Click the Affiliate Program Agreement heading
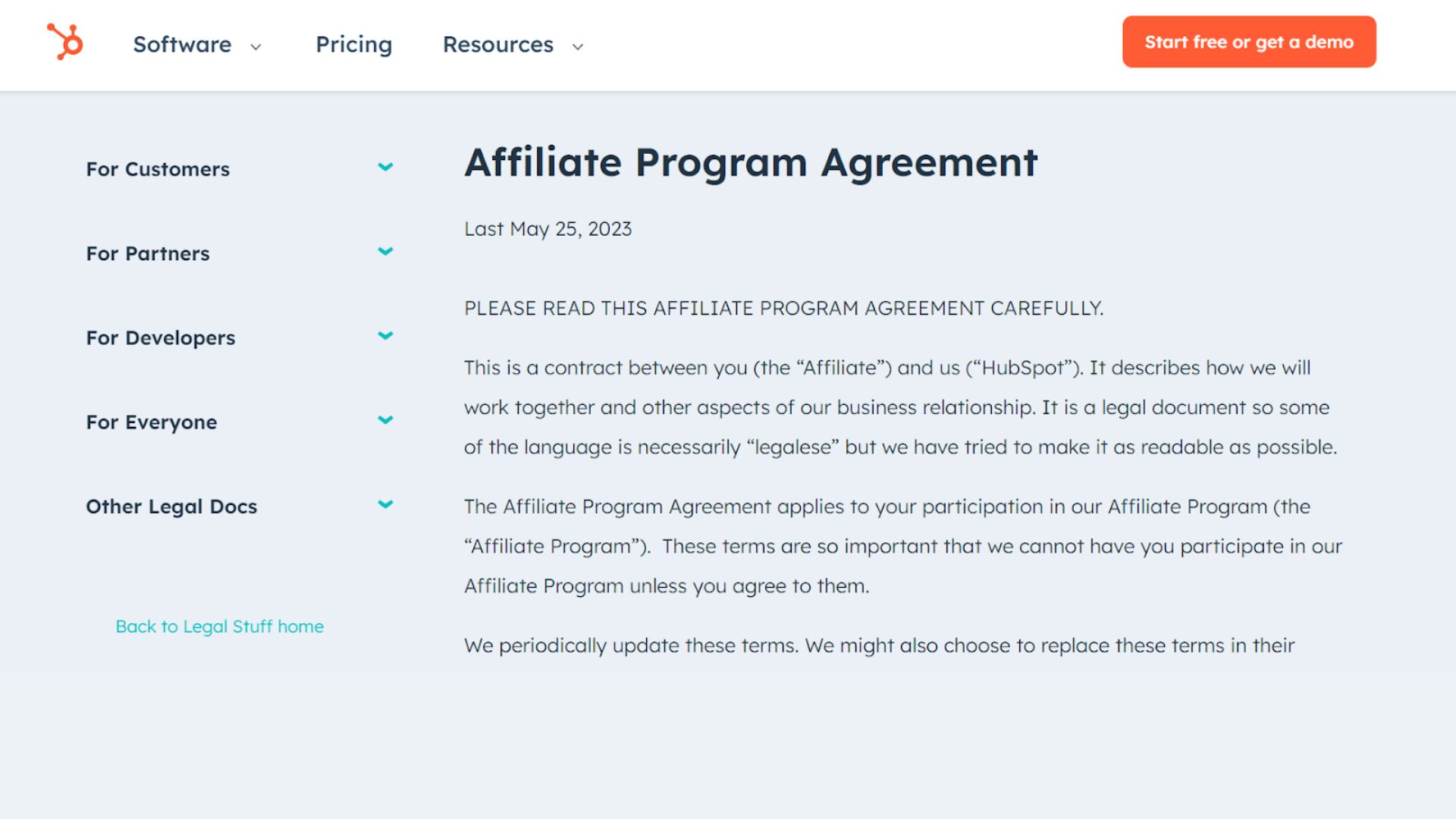Screen dimensions: 1456x819 pyautogui.click(x=752, y=162)
